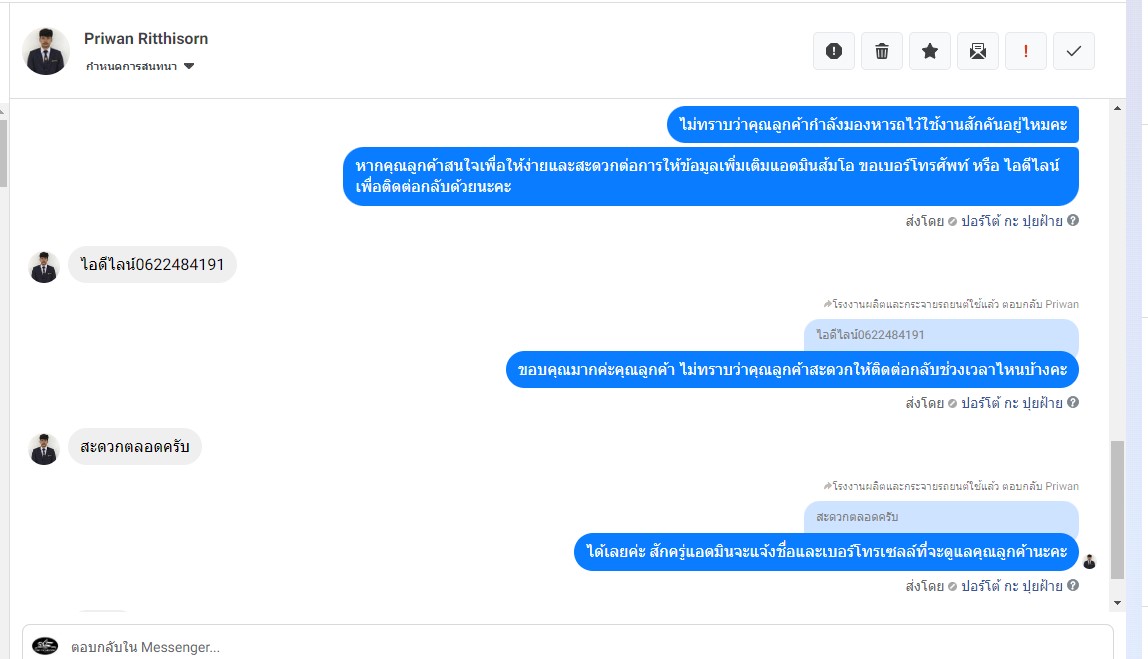Click page avatar icon in reply box
Screen dimensions: 1148x659
tap(45, 646)
